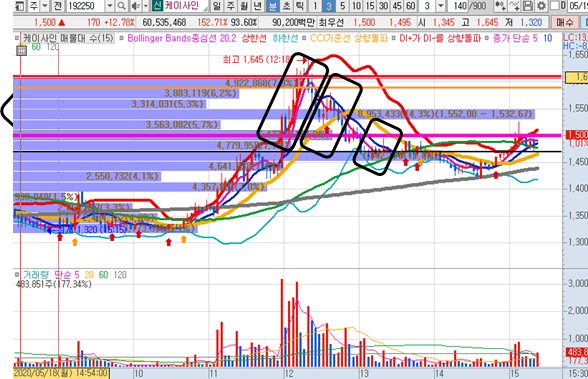Click the low price 1,320 in the quote bar

coord(531,22)
